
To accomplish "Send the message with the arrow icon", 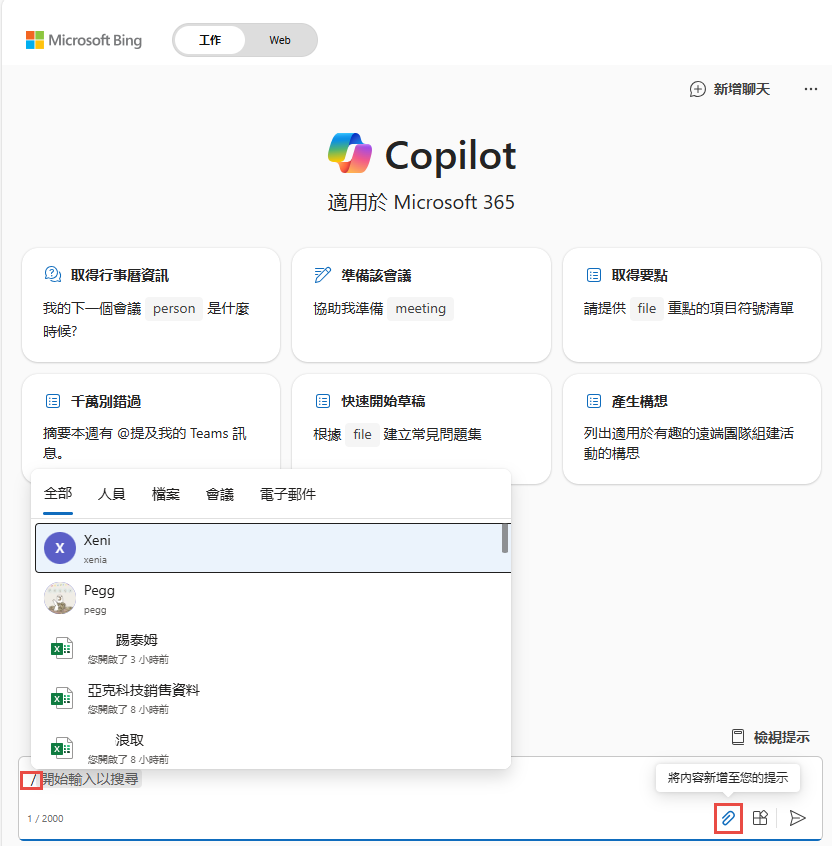I will pyautogui.click(x=797, y=818).
